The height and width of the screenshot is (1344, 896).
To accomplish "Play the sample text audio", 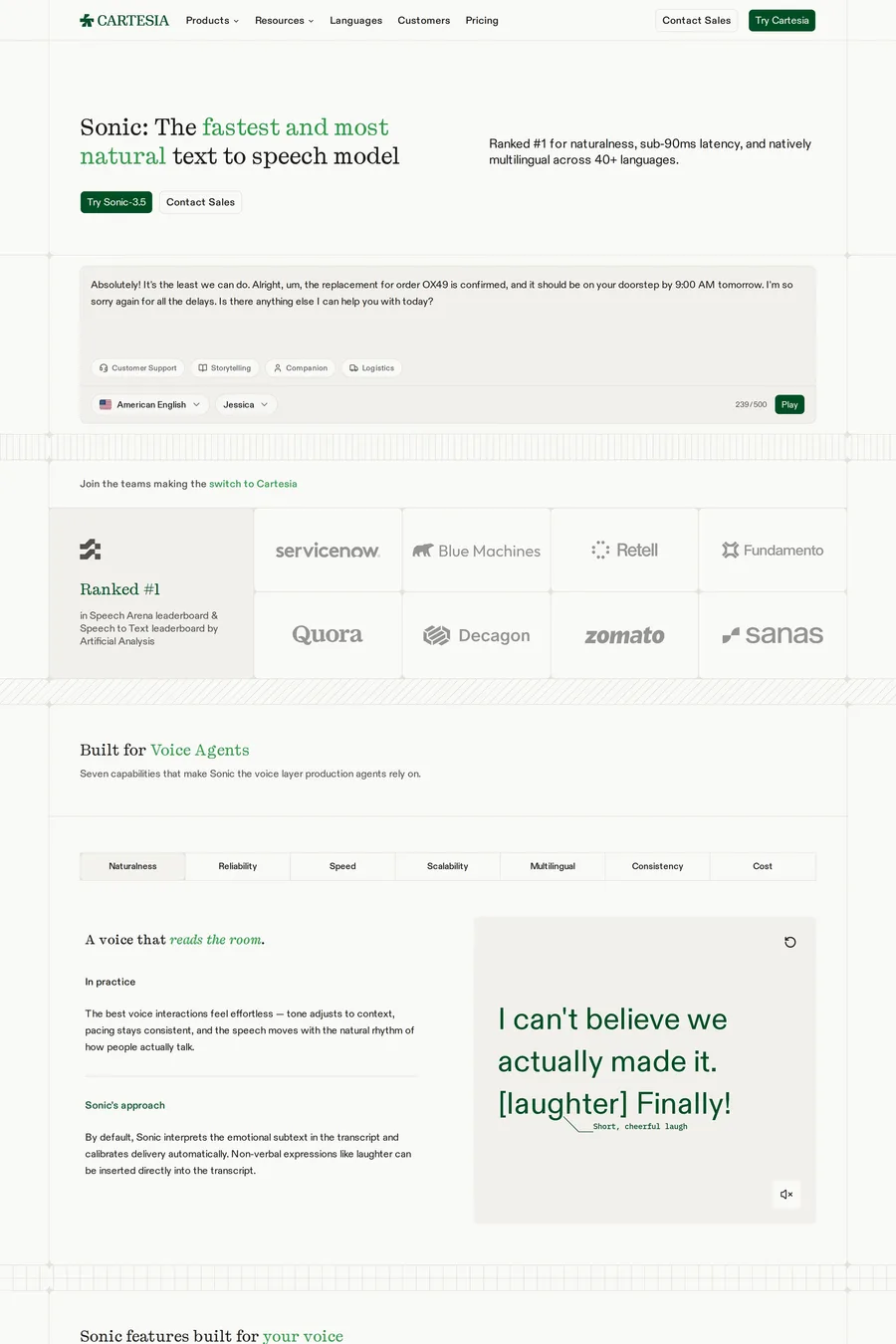I will tap(789, 404).
